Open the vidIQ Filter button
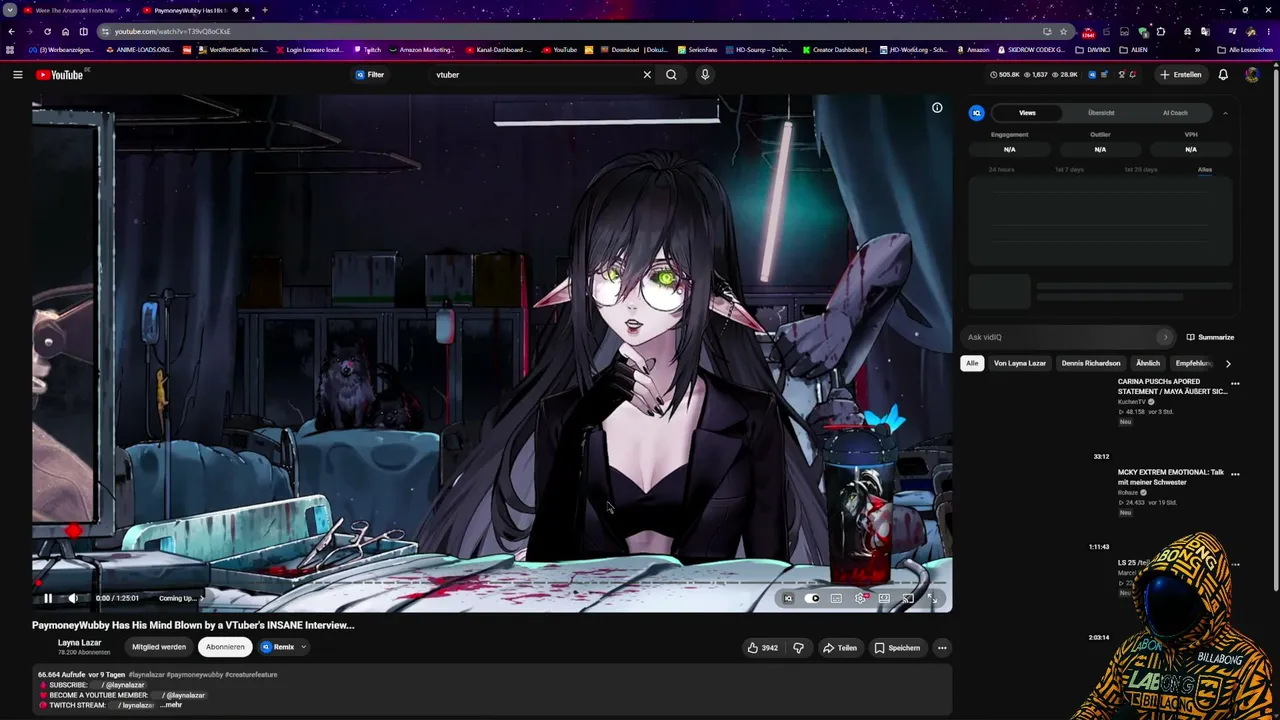 coord(370,75)
